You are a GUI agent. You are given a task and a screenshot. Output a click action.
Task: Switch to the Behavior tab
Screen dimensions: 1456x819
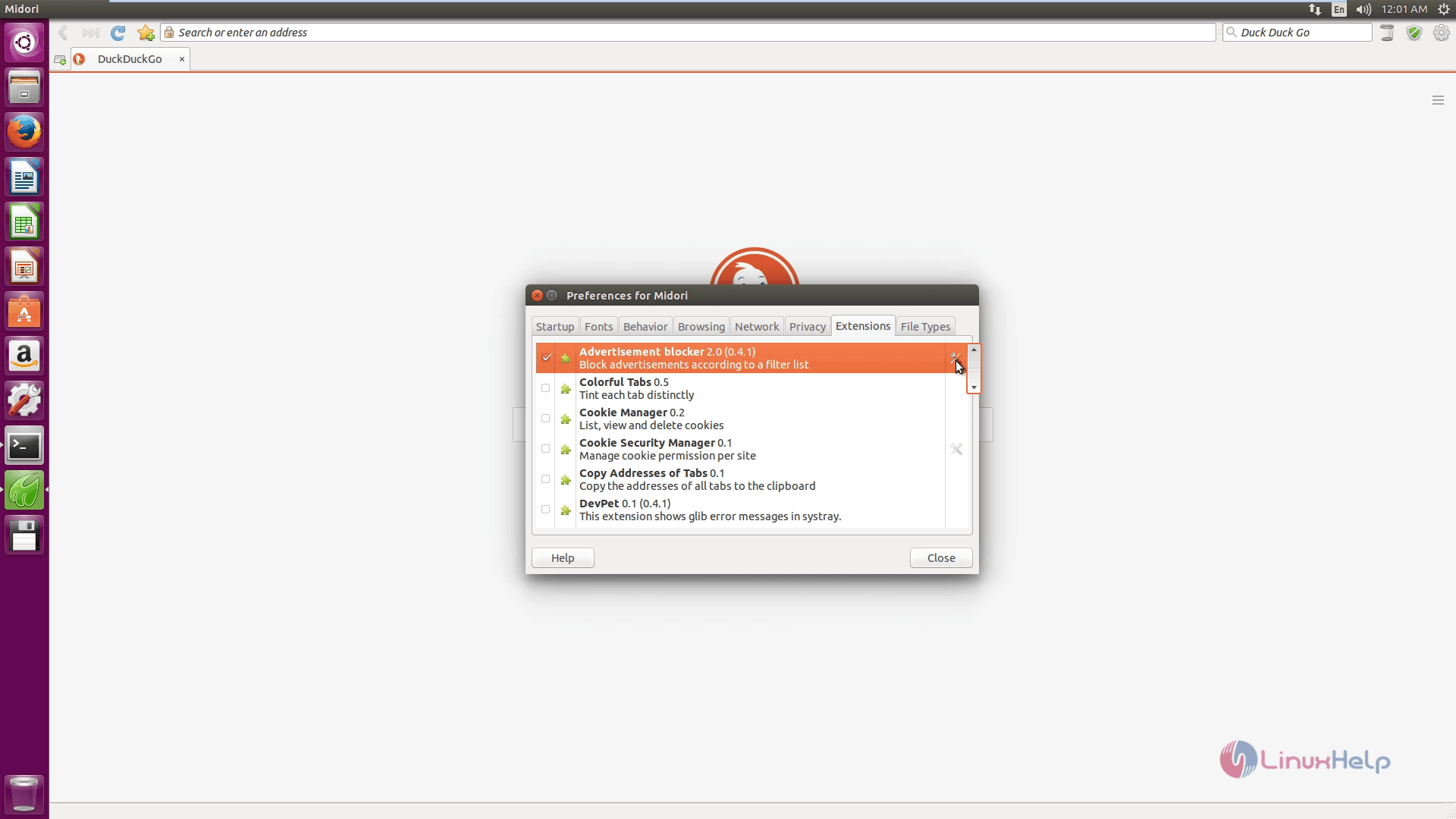coord(645,326)
